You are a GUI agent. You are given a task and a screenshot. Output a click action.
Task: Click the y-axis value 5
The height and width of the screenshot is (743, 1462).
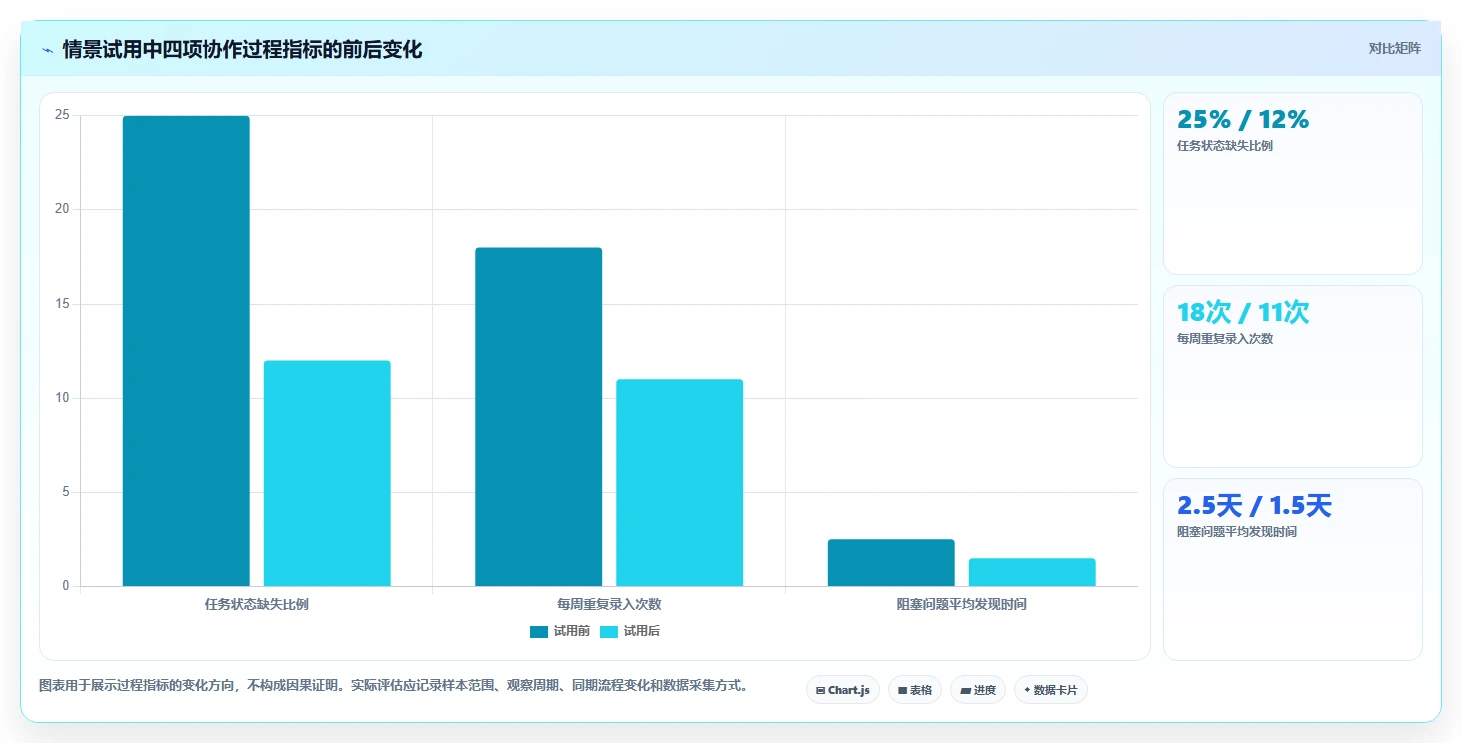pos(66,492)
